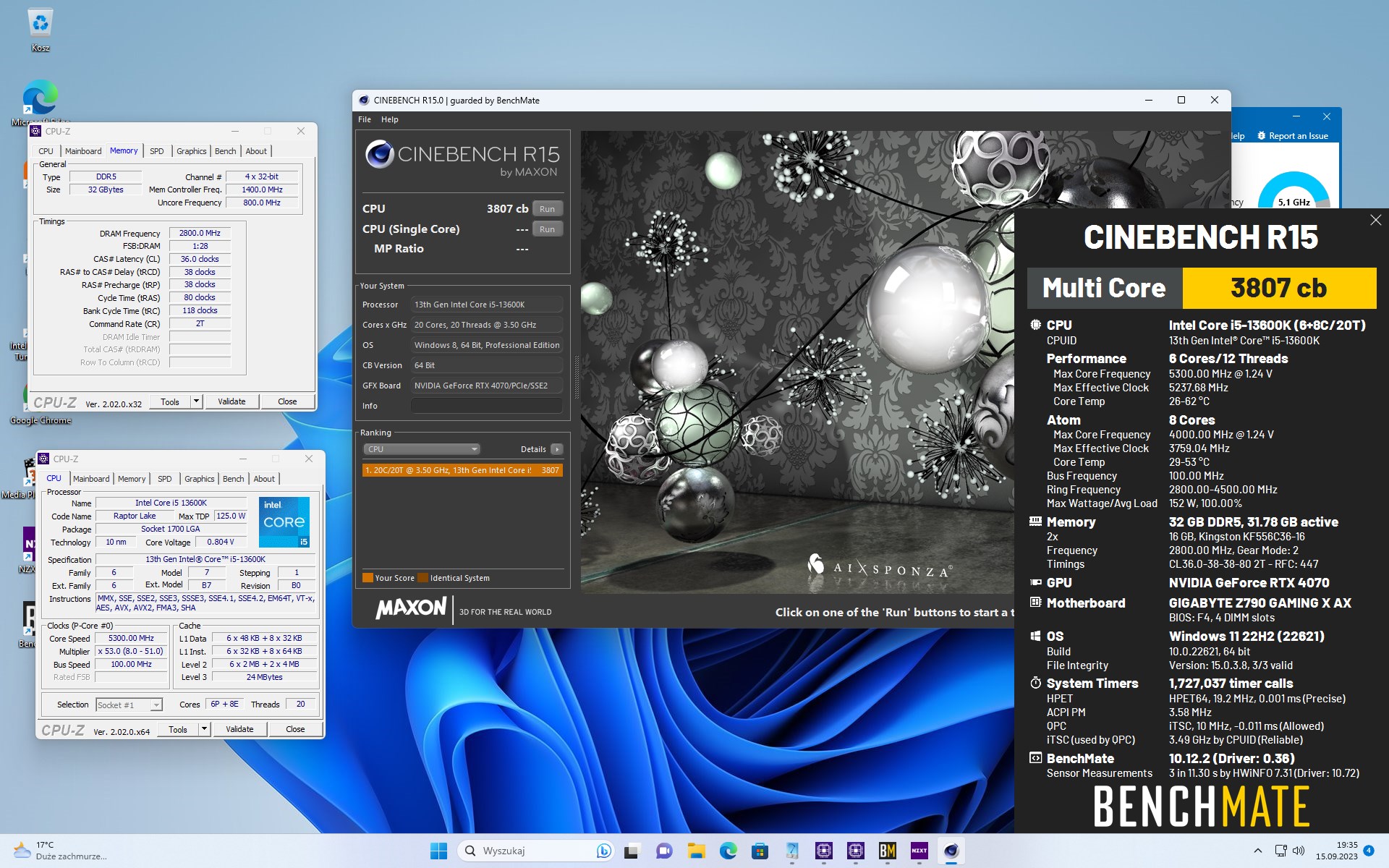The image size is (1389, 868).
Task: Open the notification count badge
Action: pos(1368,851)
